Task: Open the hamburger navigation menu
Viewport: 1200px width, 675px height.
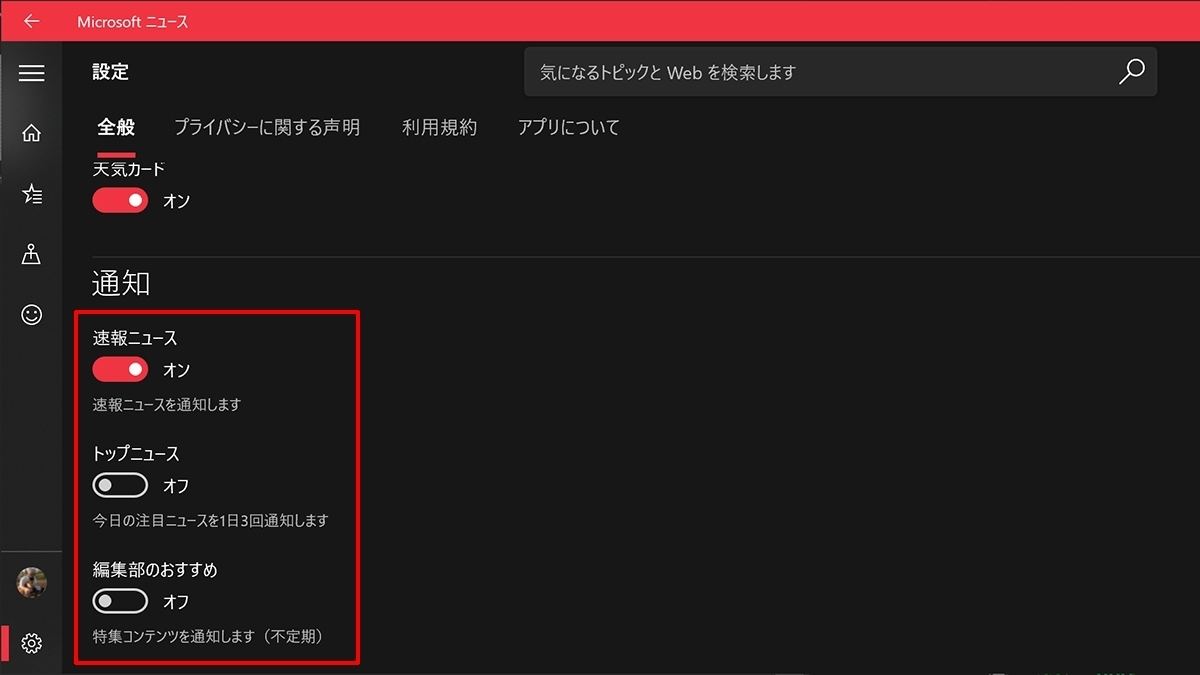Action: click(x=31, y=73)
